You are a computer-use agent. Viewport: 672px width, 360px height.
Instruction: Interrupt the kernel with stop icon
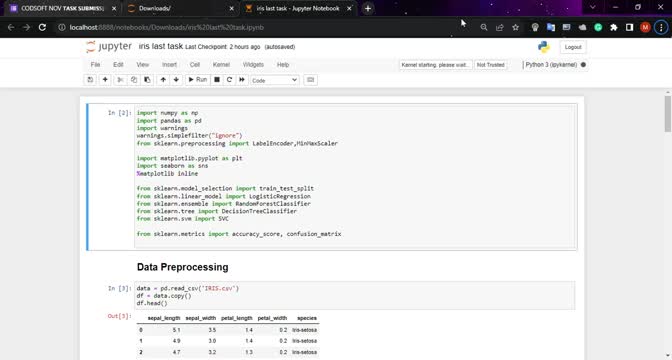(x=217, y=80)
